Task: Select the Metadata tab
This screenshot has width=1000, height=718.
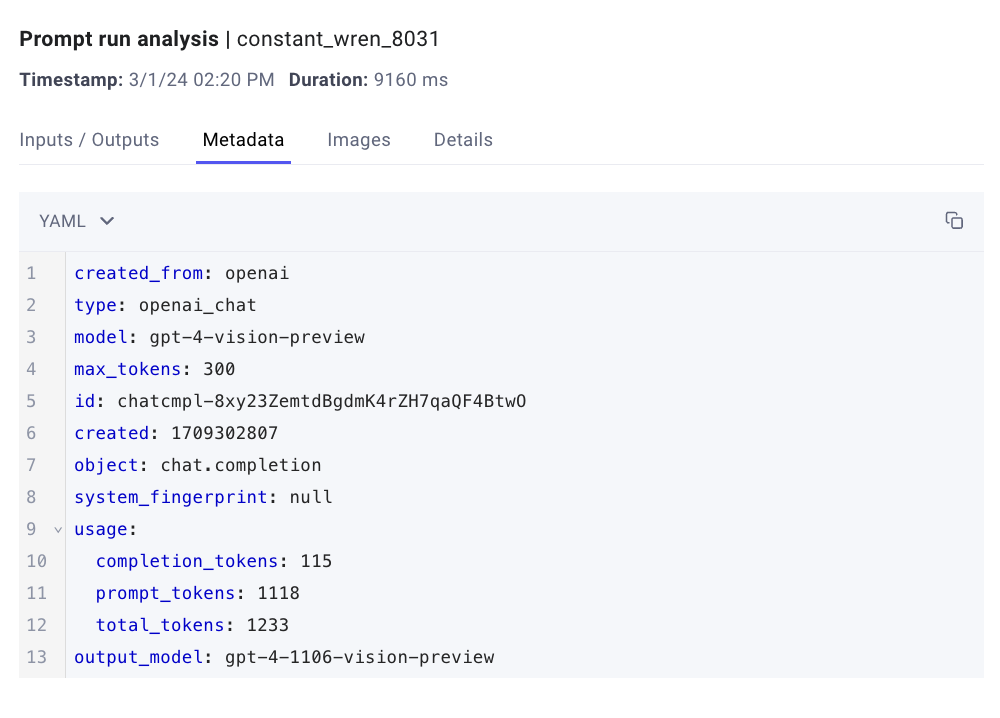Action: [243, 140]
